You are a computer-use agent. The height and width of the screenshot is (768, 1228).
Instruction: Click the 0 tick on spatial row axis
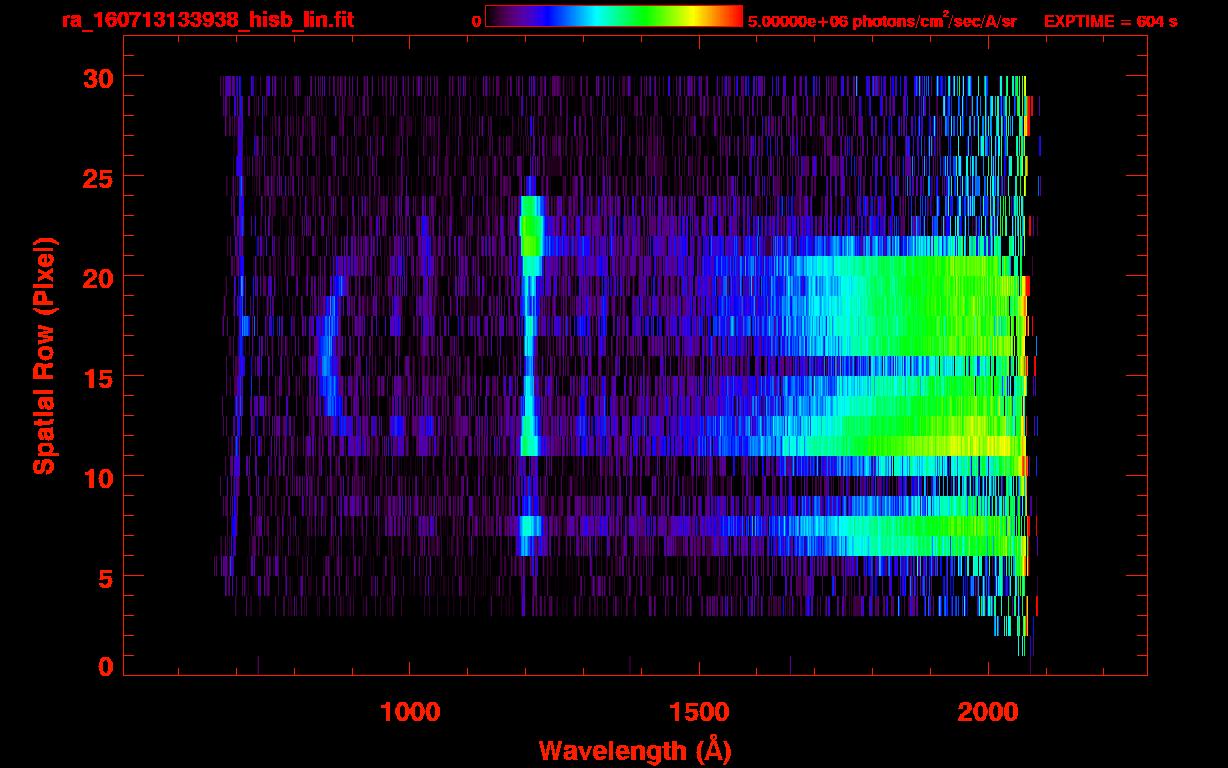coord(104,667)
